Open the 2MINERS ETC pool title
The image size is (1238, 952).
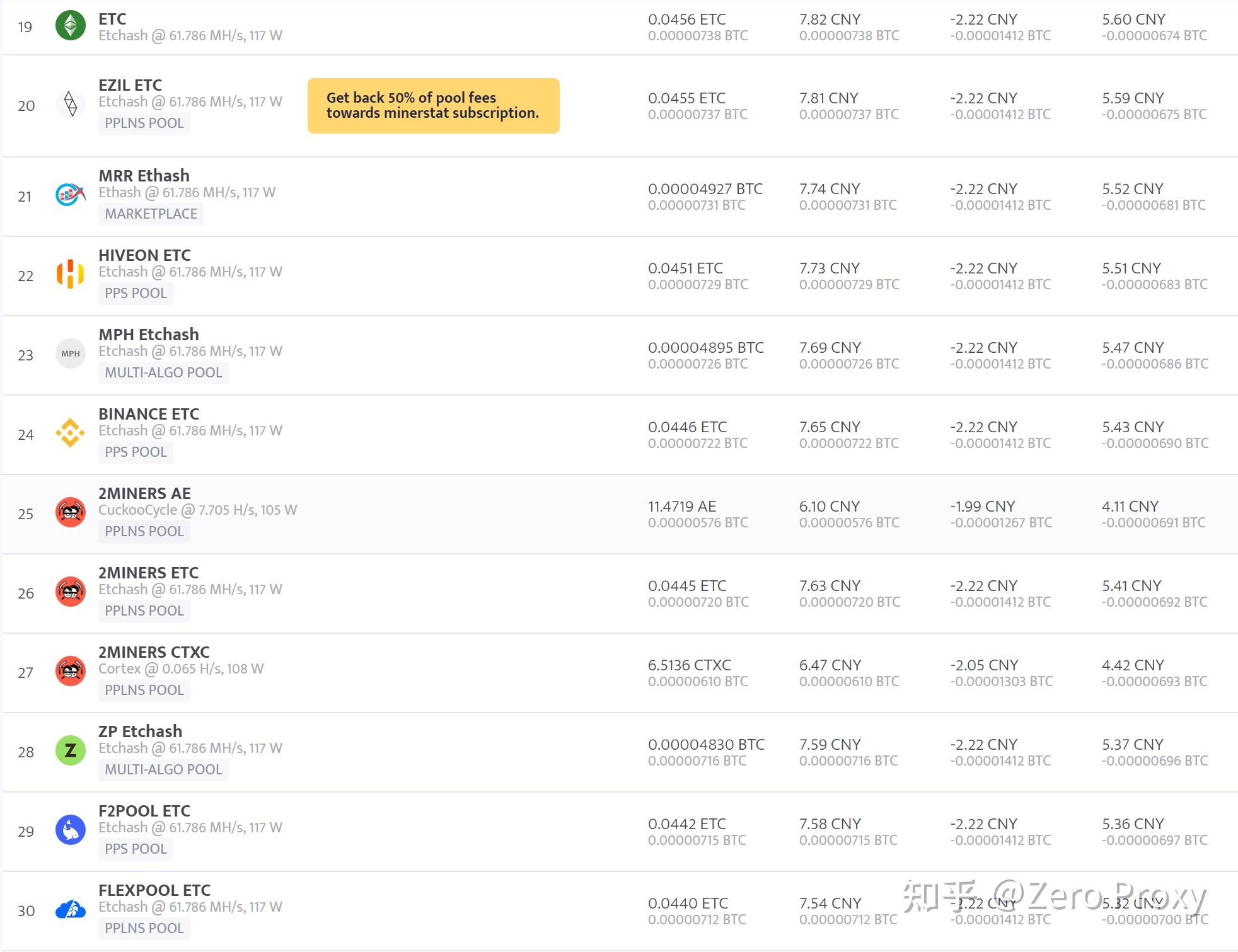(x=148, y=573)
